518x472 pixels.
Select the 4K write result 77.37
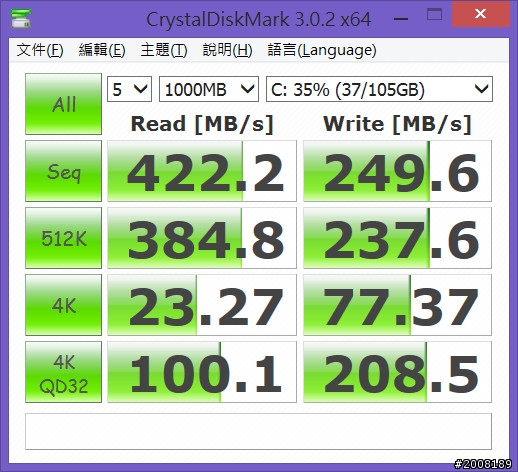pyautogui.click(x=397, y=305)
